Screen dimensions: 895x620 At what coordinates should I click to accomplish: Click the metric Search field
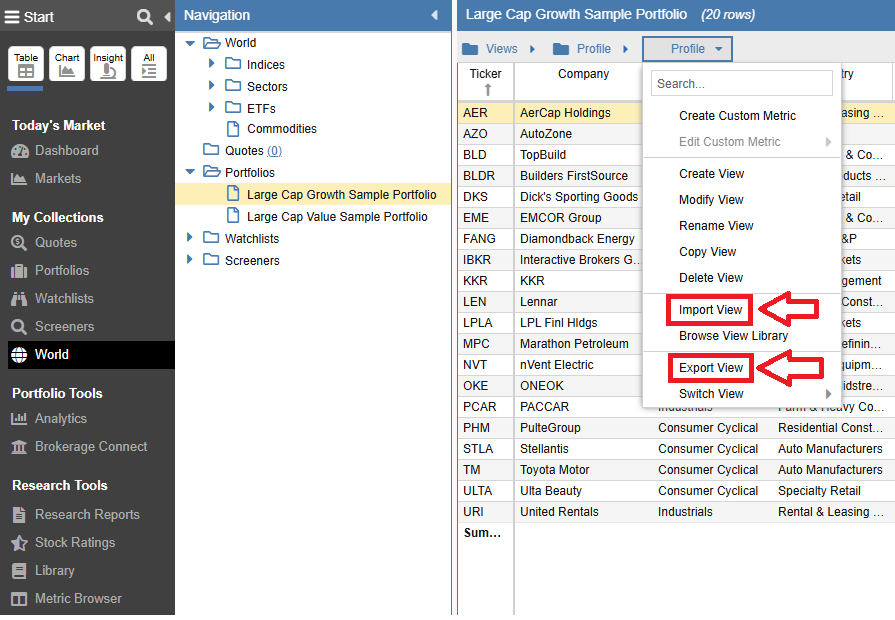(x=741, y=84)
